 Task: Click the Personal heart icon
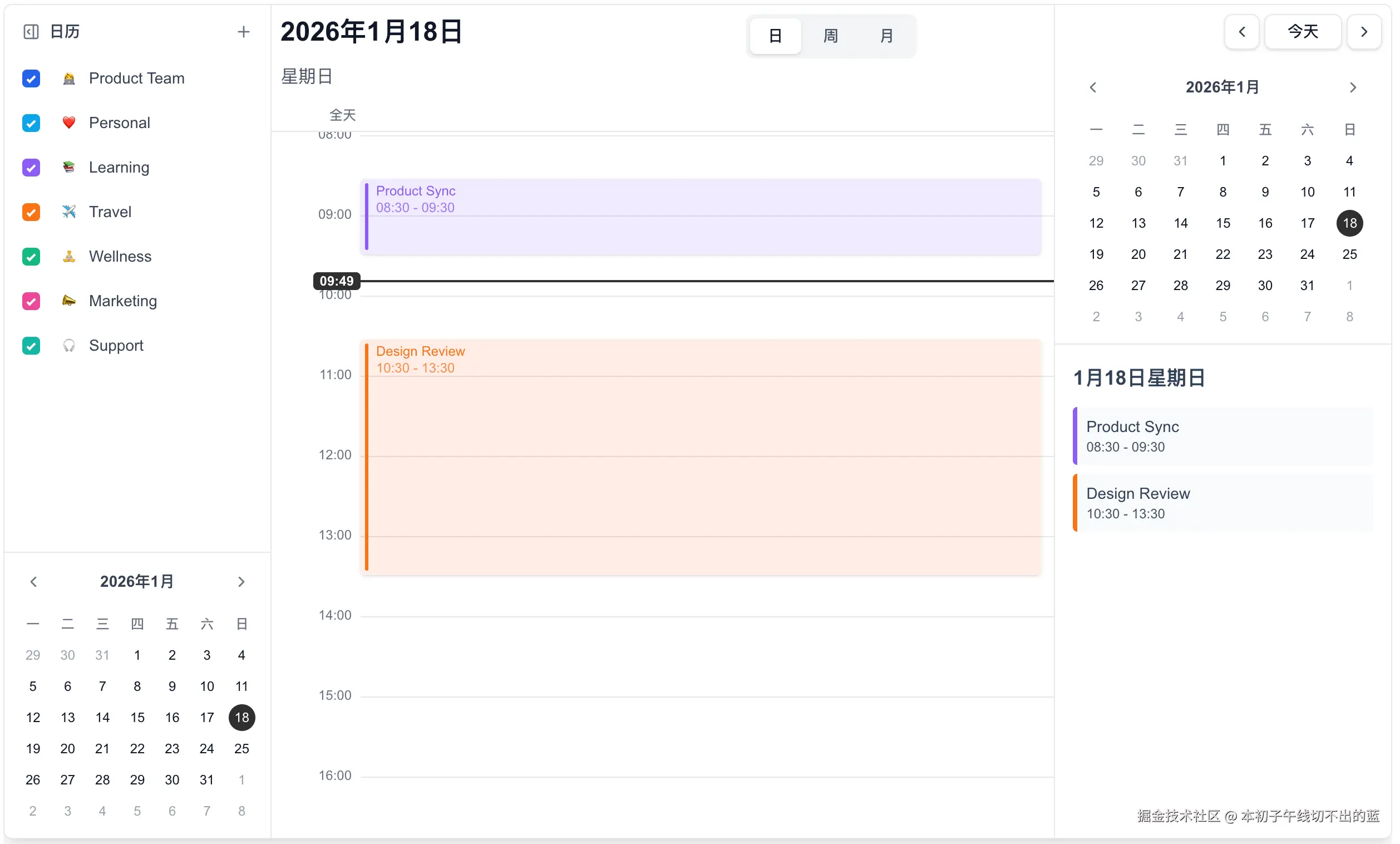[69, 123]
